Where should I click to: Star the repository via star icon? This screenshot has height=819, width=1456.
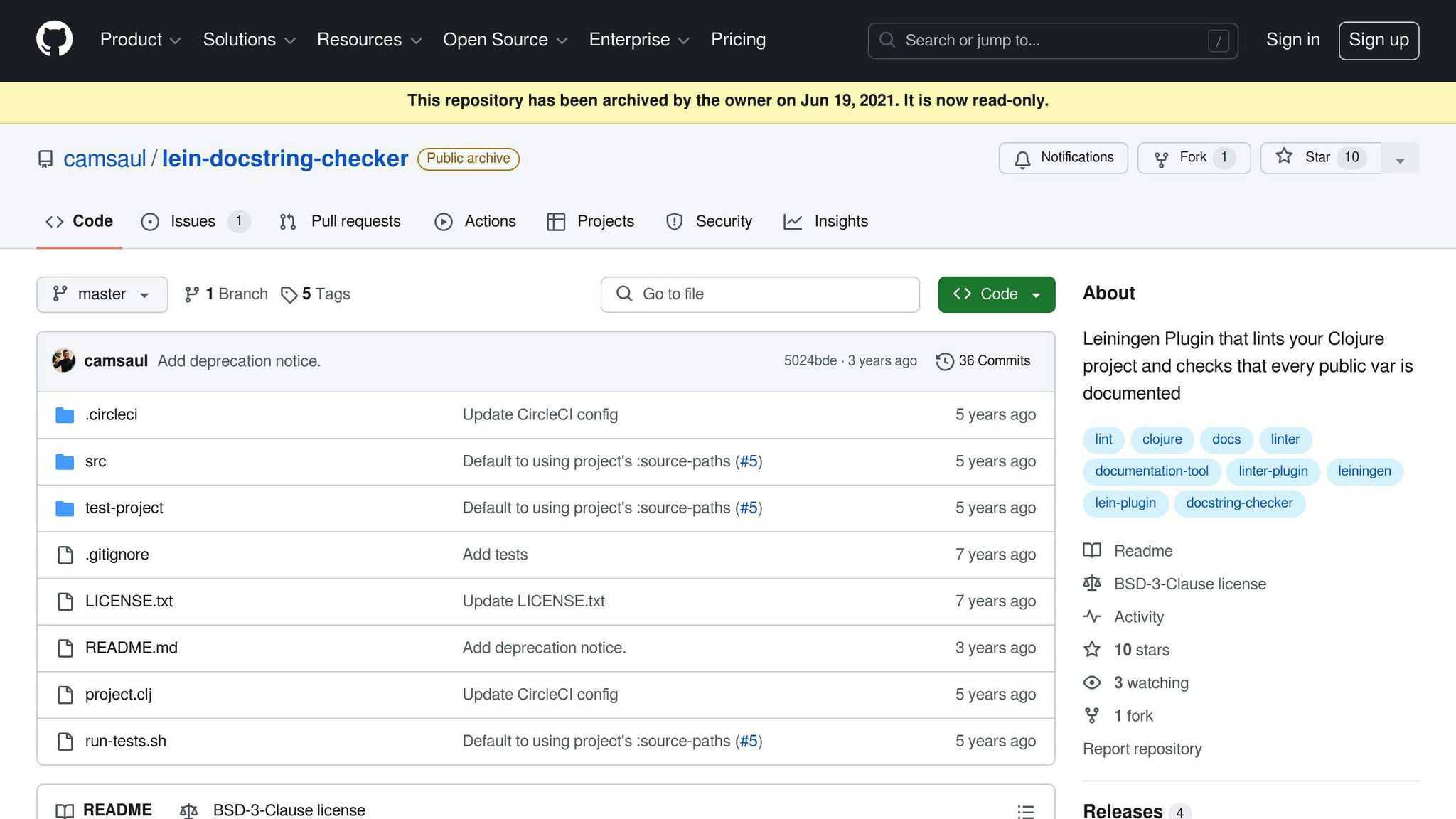tap(1284, 157)
